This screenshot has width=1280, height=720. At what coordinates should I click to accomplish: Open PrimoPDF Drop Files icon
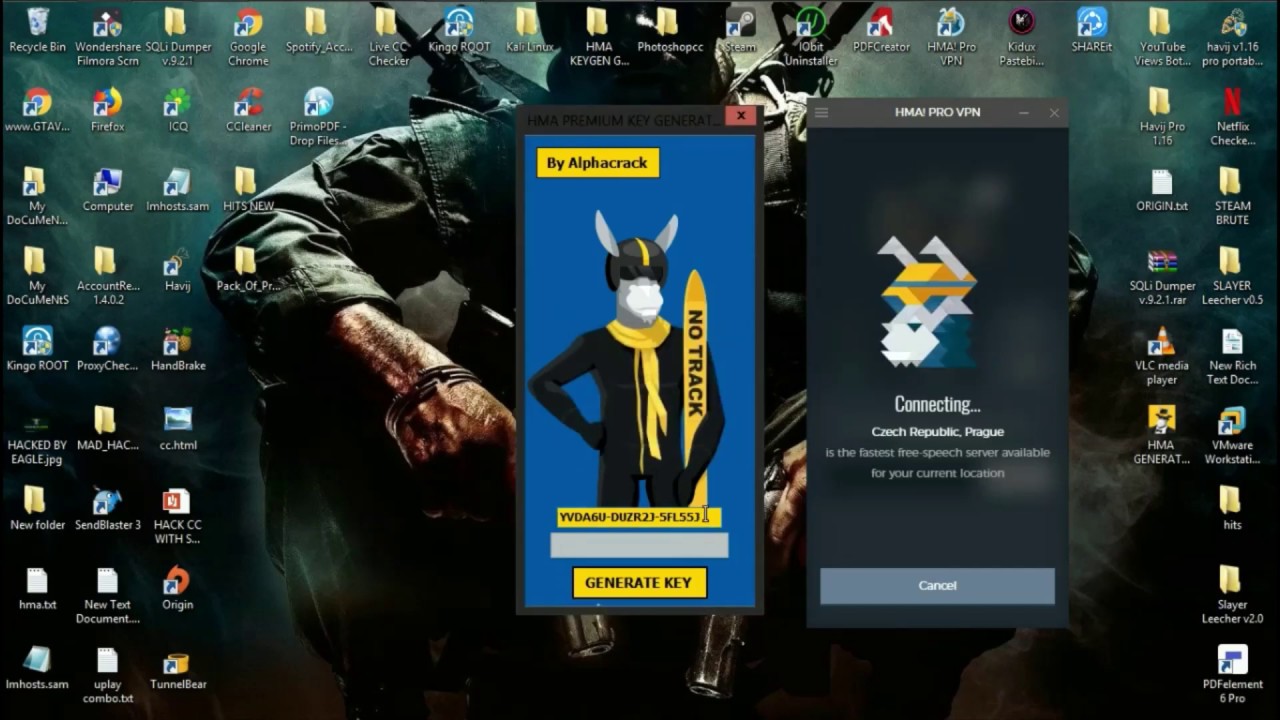[318, 117]
